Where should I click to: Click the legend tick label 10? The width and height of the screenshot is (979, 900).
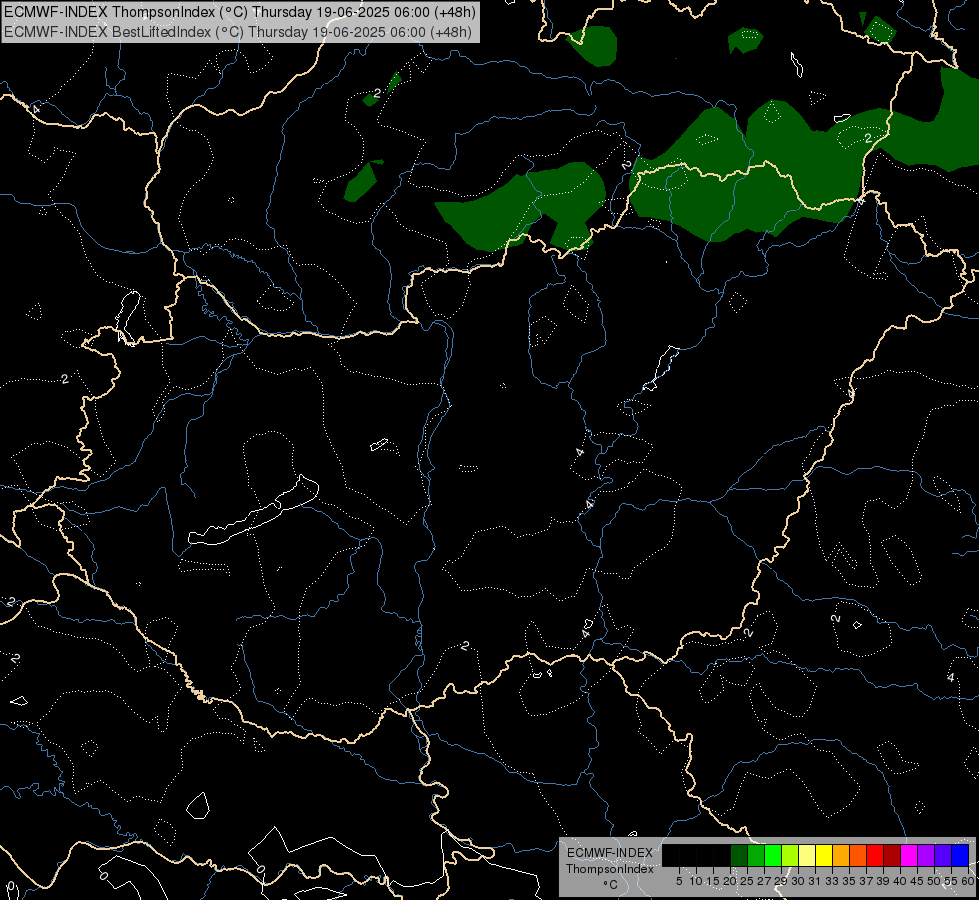click(x=696, y=881)
